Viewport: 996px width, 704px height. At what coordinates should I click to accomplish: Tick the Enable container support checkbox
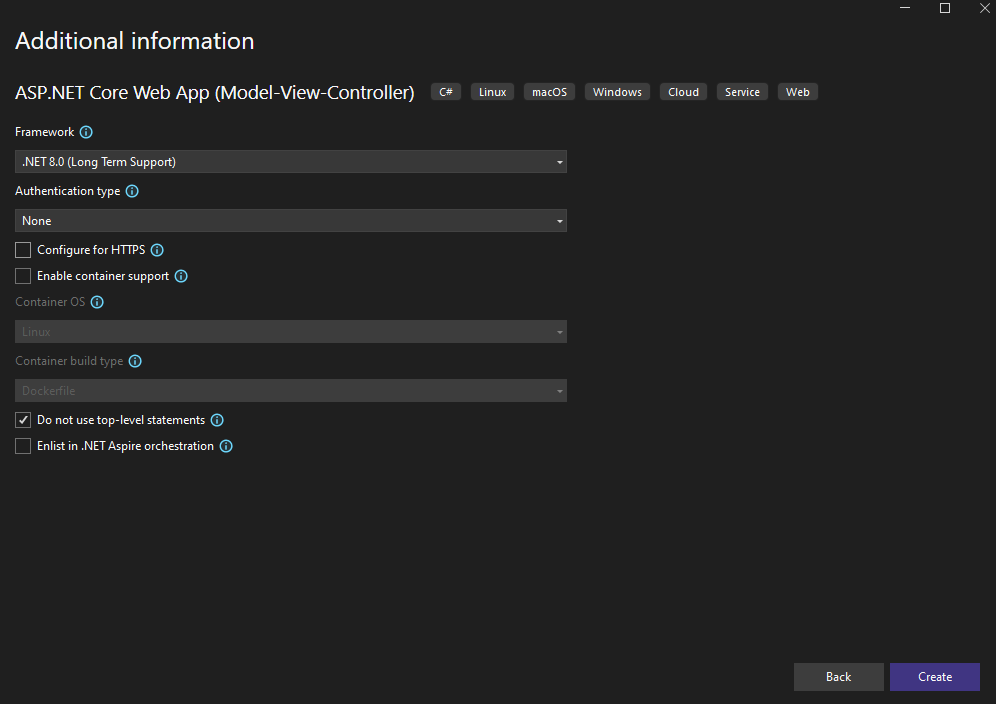[x=23, y=276]
